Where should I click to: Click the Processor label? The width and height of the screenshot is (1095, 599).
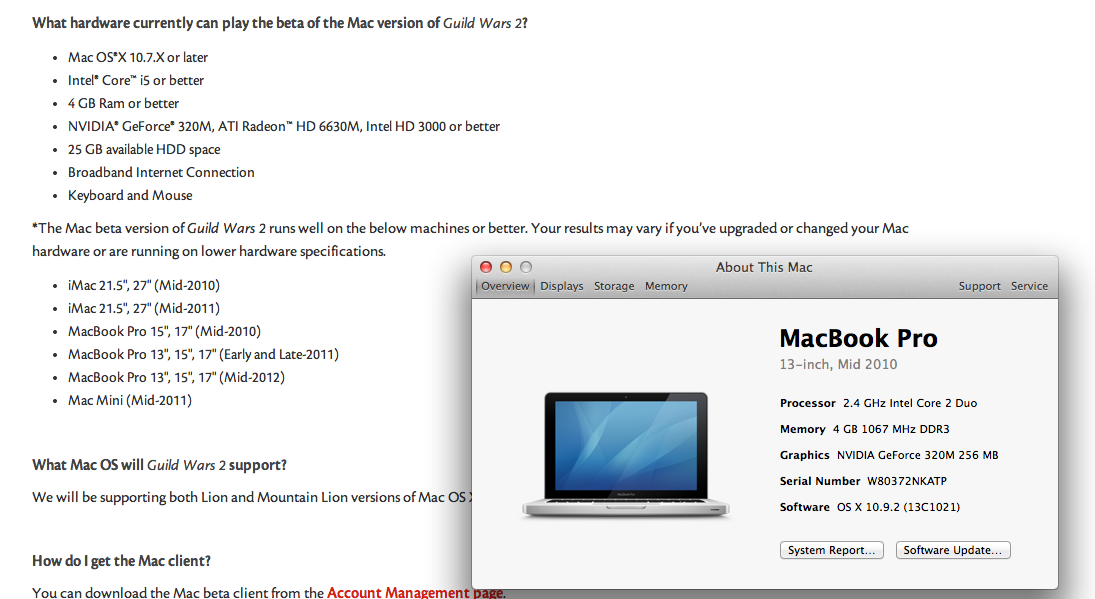pyautogui.click(x=807, y=404)
